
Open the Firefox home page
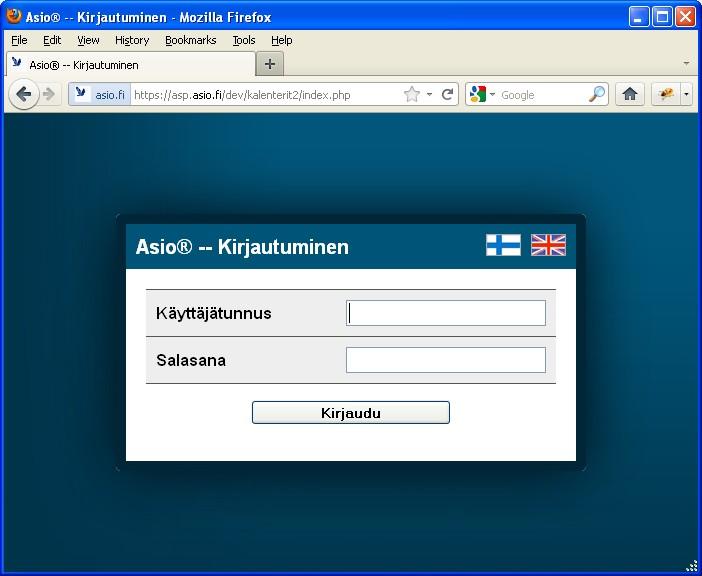pyautogui.click(x=630, y=94)
